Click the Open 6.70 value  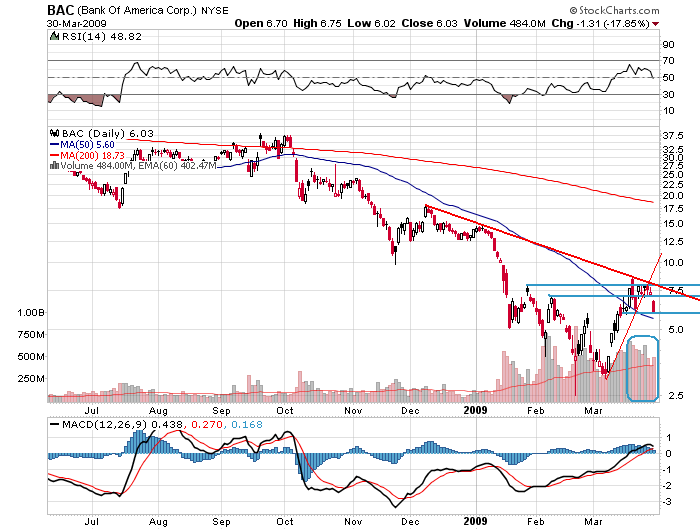pyautogui.click(x=261, y=24)
